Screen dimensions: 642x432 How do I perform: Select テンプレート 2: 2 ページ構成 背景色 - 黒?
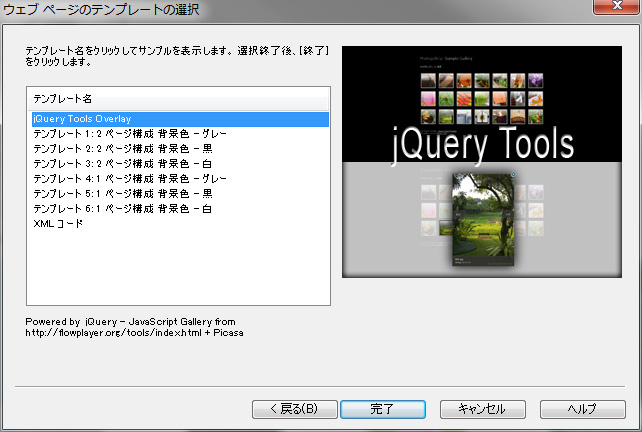point(180,149)
